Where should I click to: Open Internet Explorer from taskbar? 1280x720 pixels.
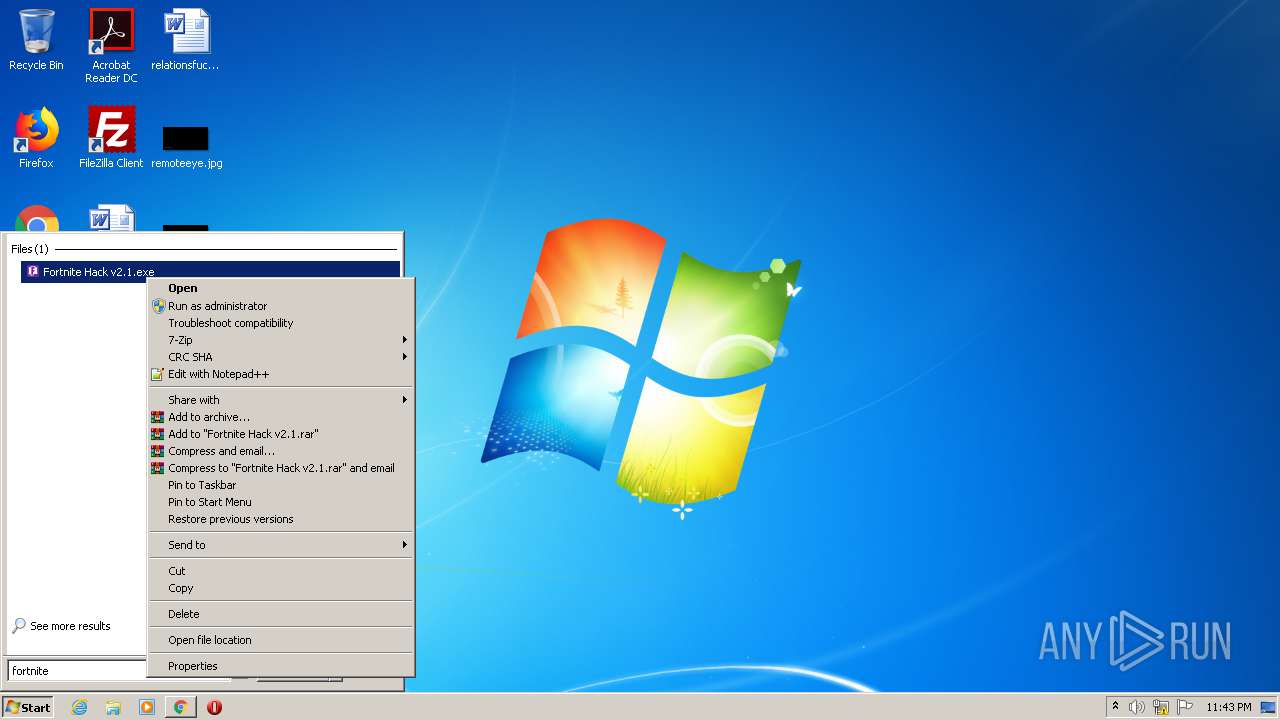click(79, 707)
